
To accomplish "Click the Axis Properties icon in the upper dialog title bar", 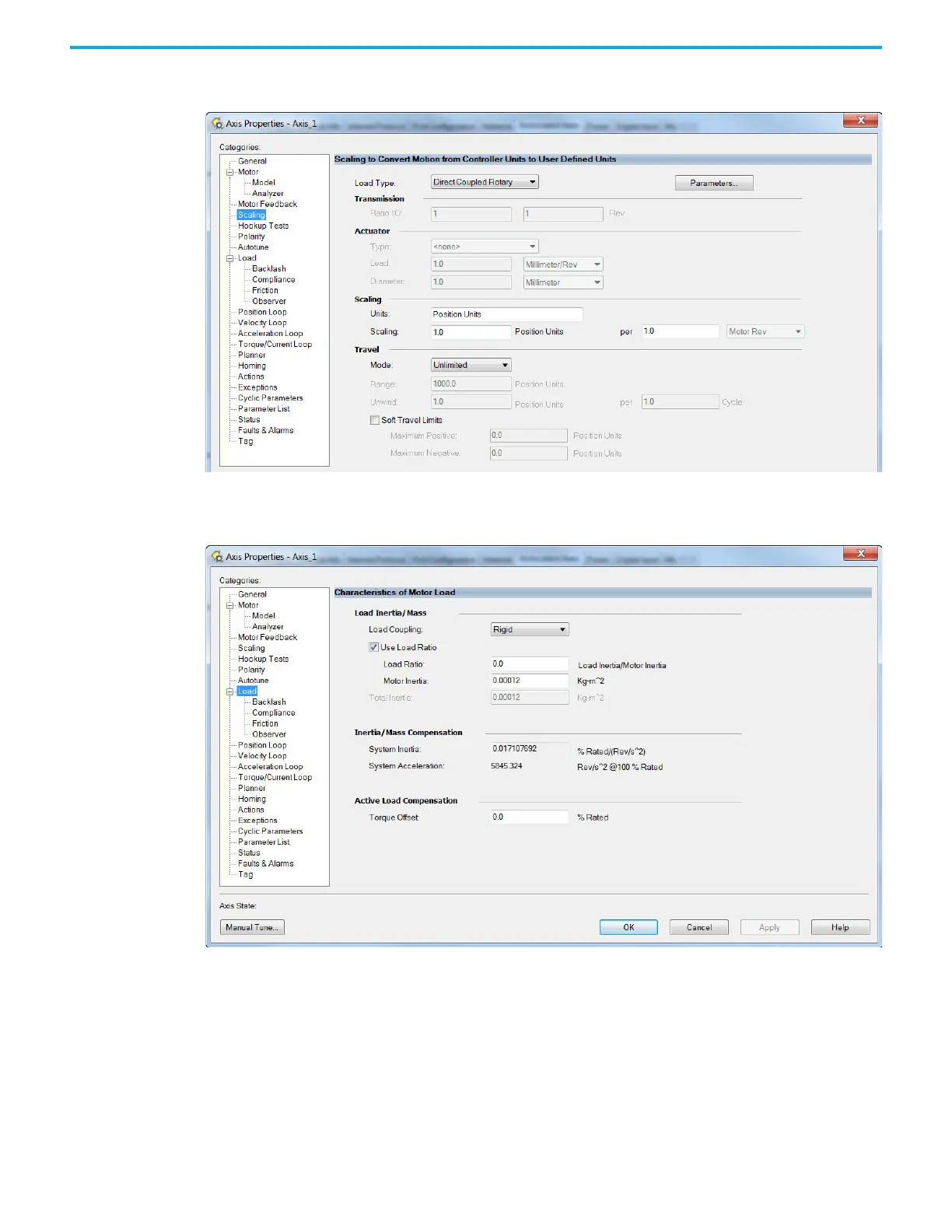I will (x=217, y=123).
